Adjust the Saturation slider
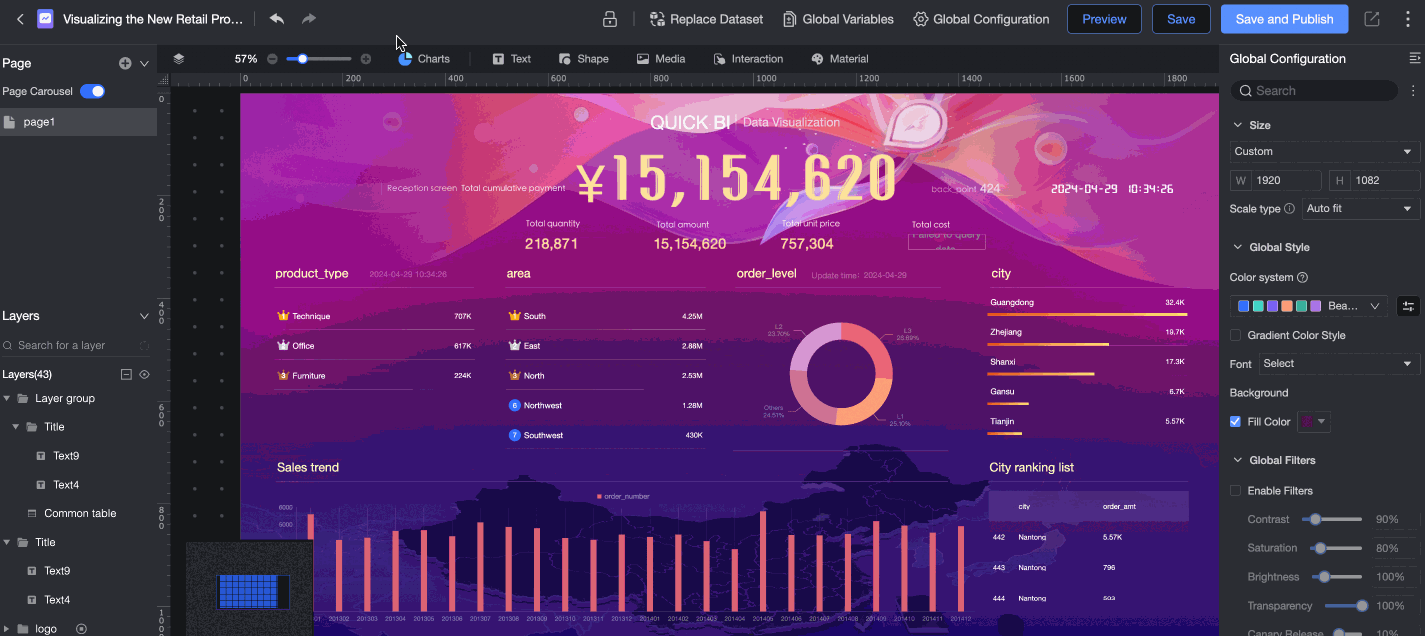This screenshot has height=636, width=1425. point(1321,548)
